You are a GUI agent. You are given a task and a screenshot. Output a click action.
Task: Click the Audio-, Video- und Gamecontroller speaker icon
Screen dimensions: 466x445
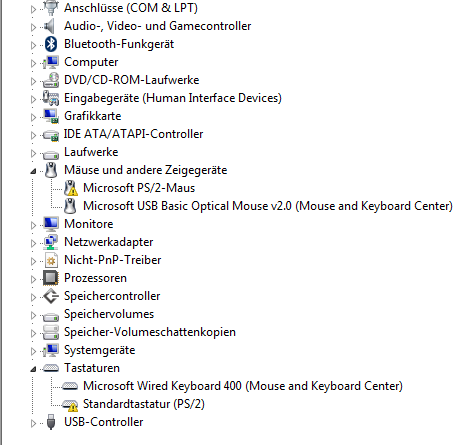coord(50,26)
